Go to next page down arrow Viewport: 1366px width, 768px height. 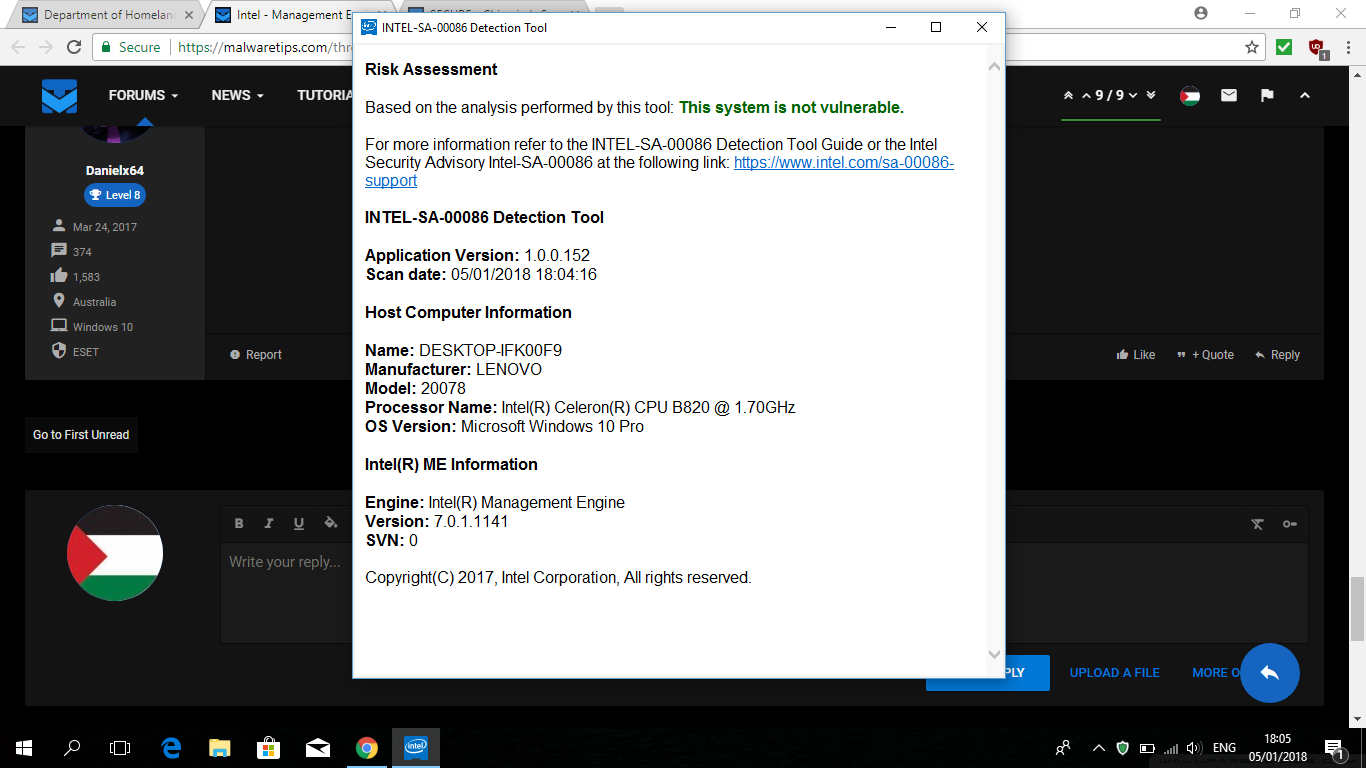1135,96
